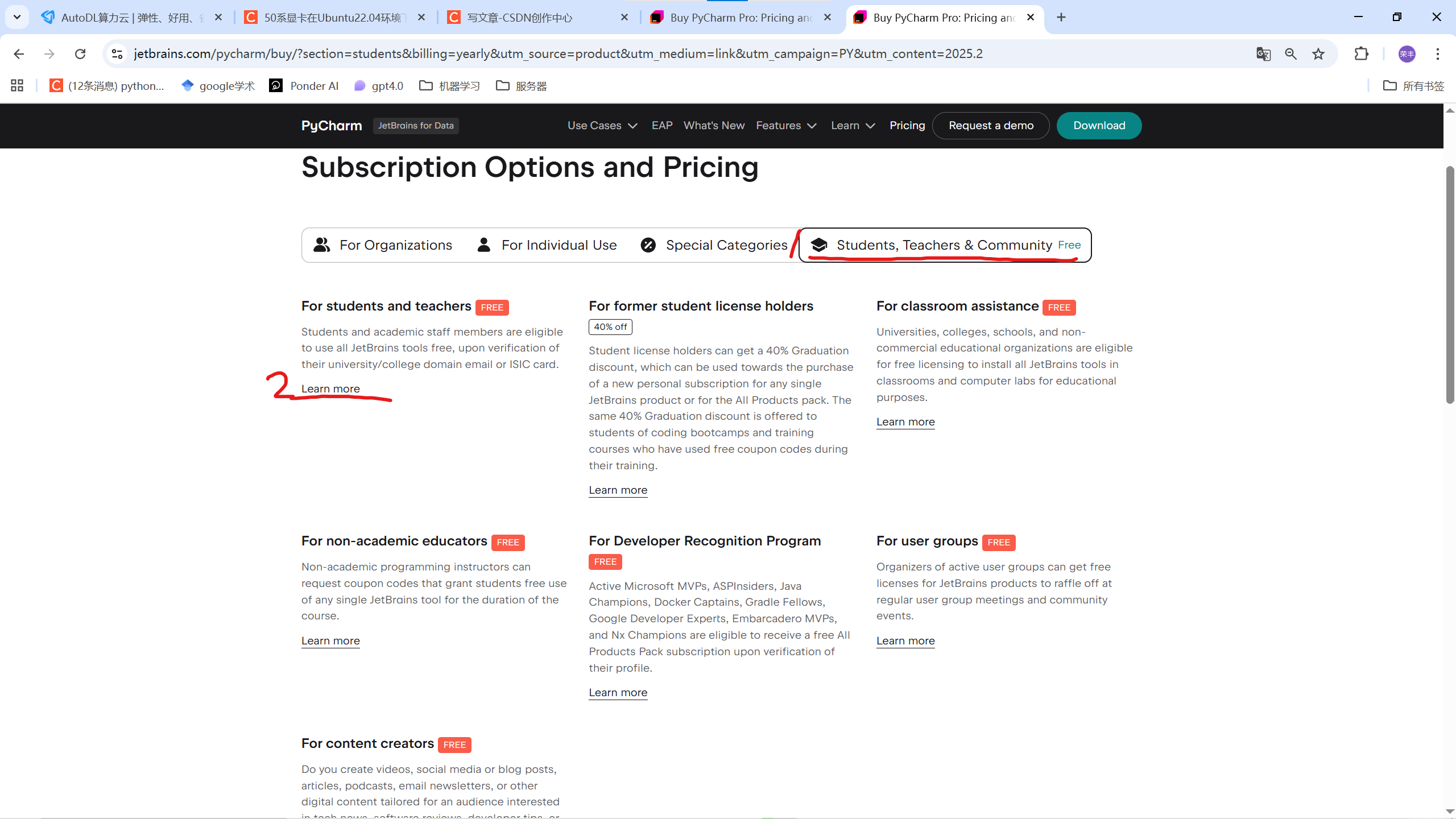Expand the Use Cases dropdown
Viewport: 1456px width, 819px height.
602,126
